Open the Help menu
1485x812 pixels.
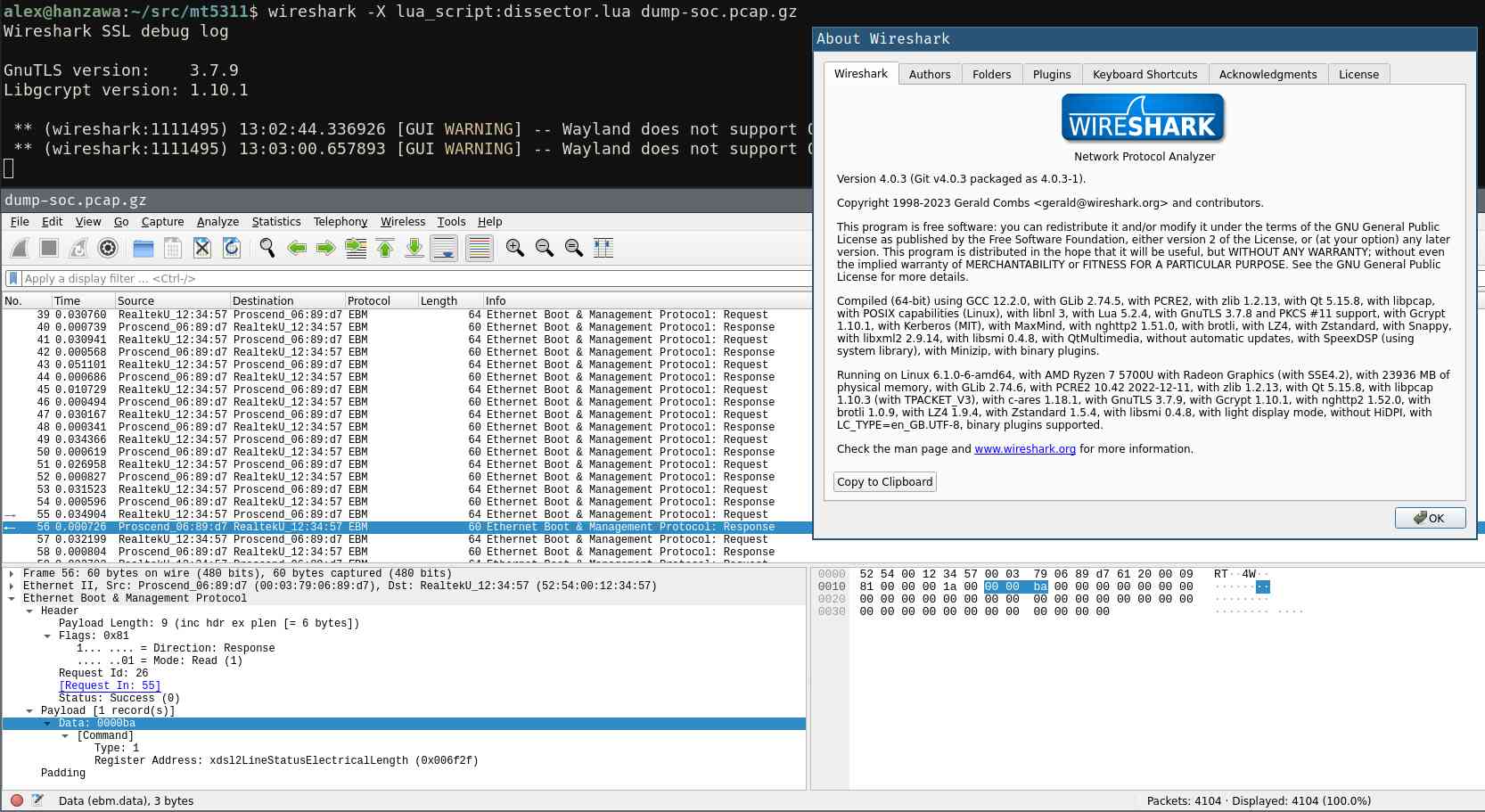(x=490, y=222)
